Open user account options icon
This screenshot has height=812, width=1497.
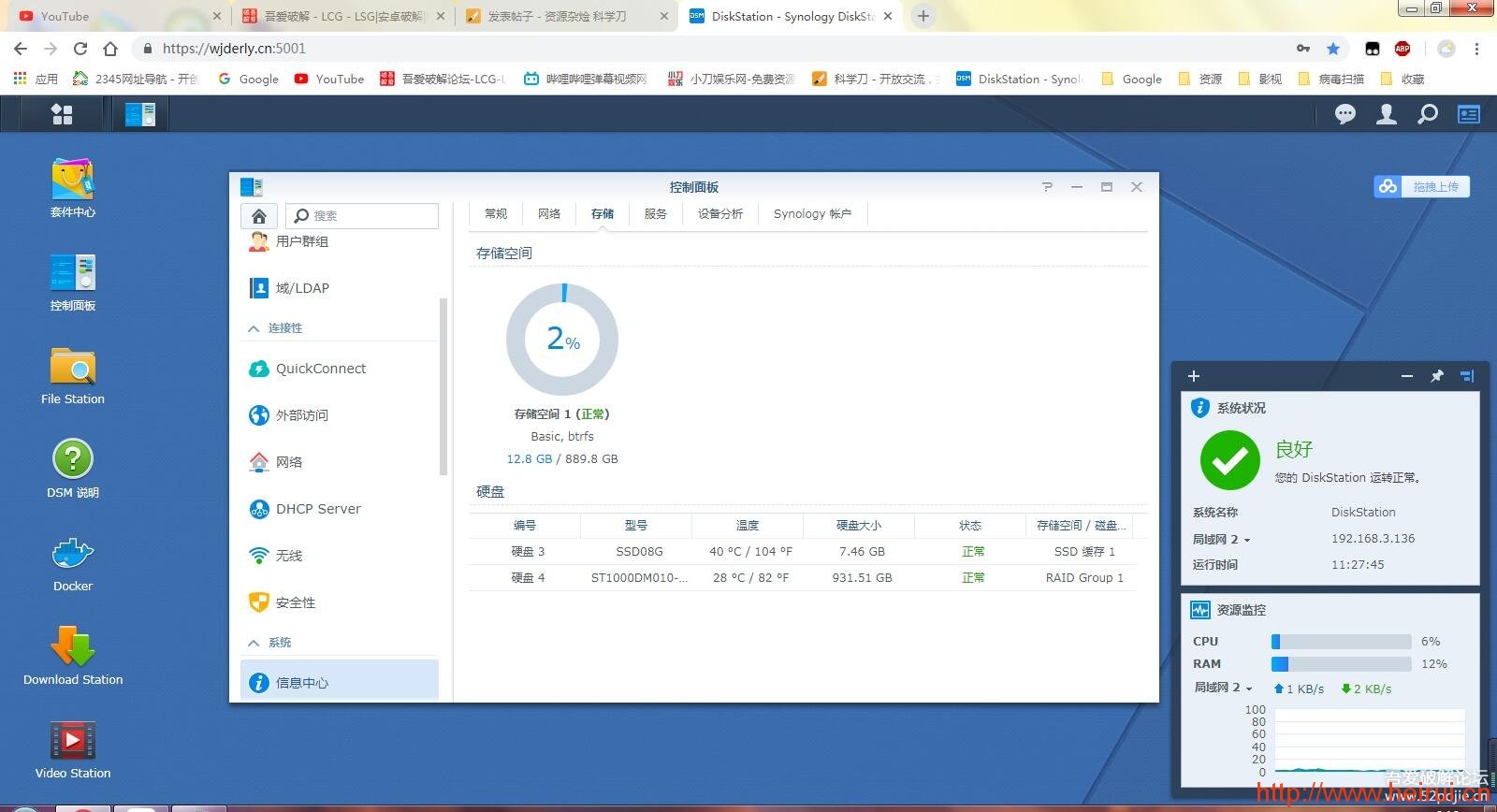coord(1387,114)
